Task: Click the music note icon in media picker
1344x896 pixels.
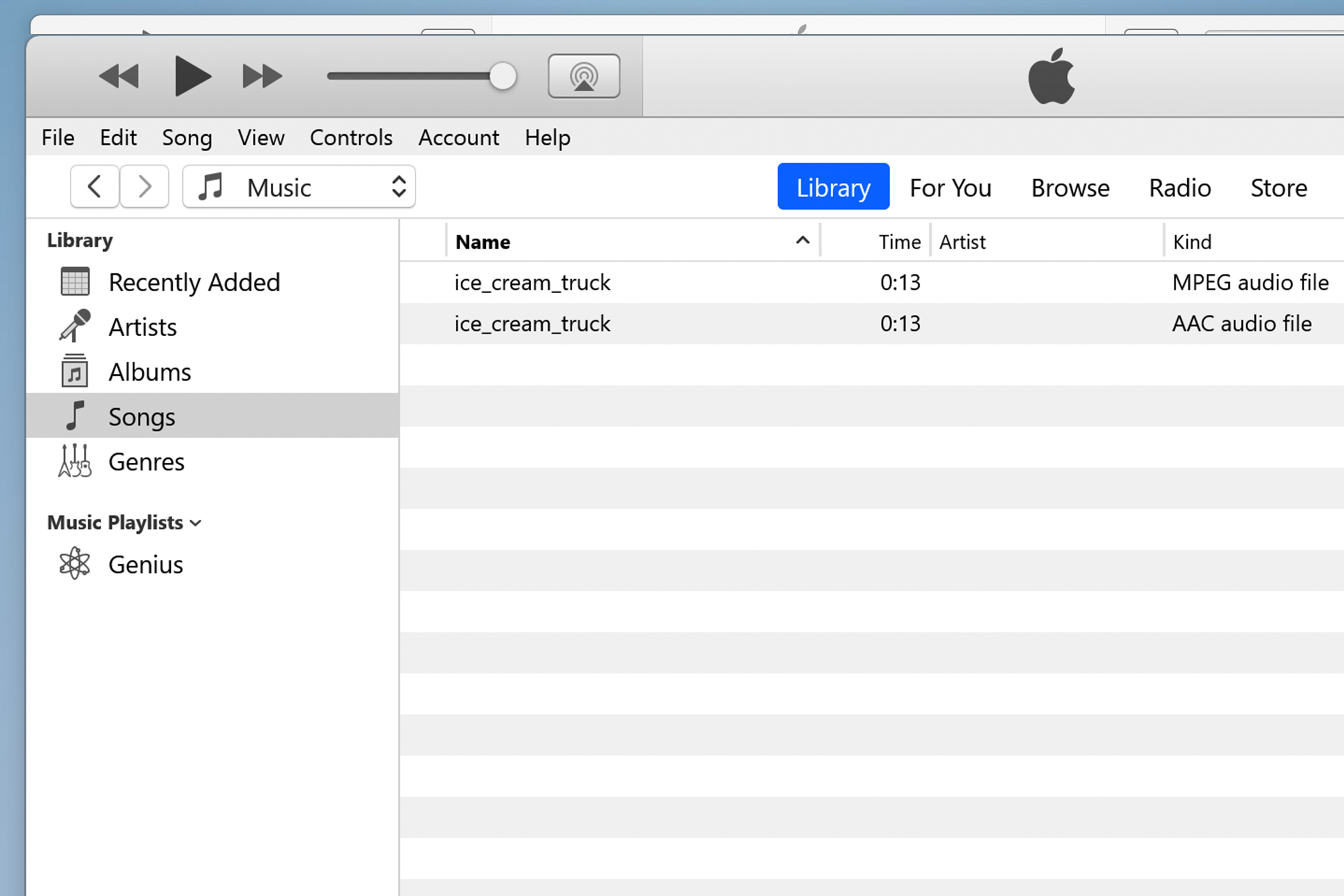Action: [x=211, y=187]
